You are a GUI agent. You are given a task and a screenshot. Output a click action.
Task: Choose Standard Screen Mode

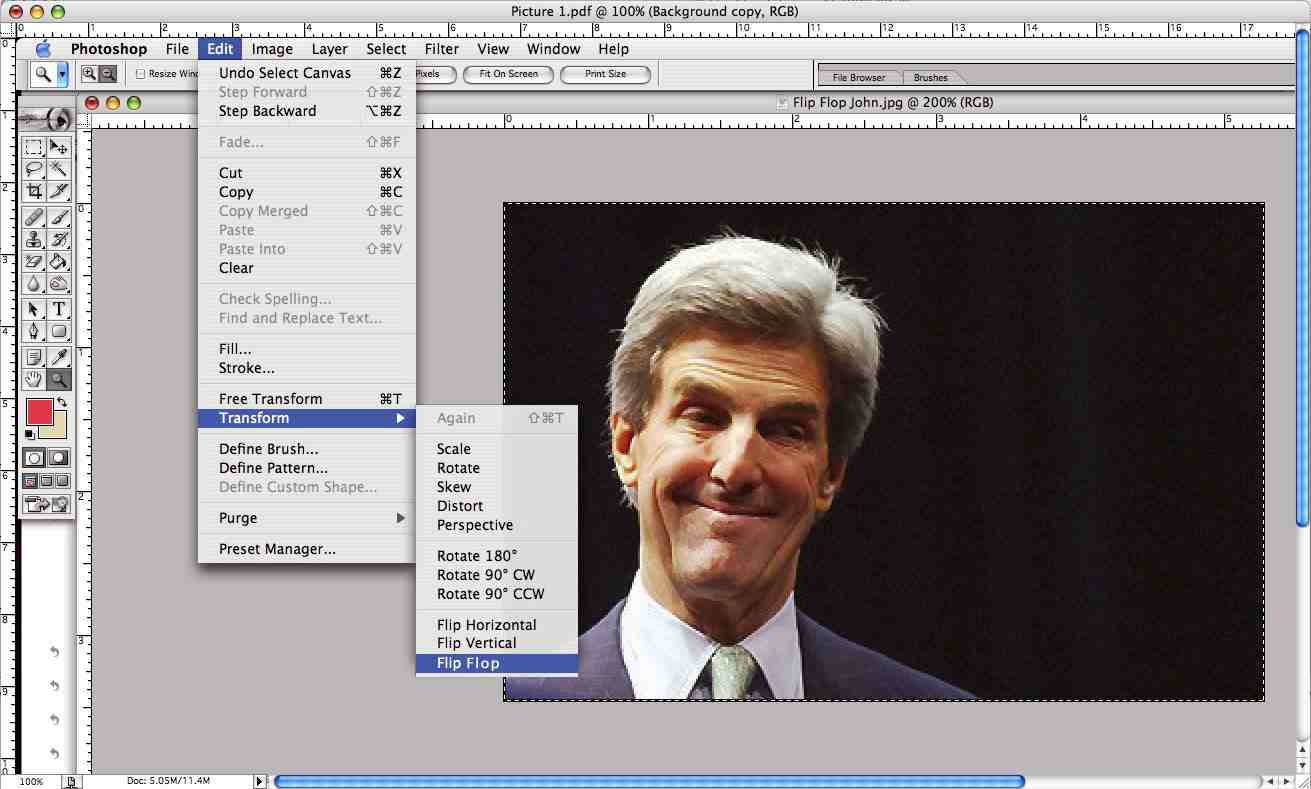pos(31,481)
